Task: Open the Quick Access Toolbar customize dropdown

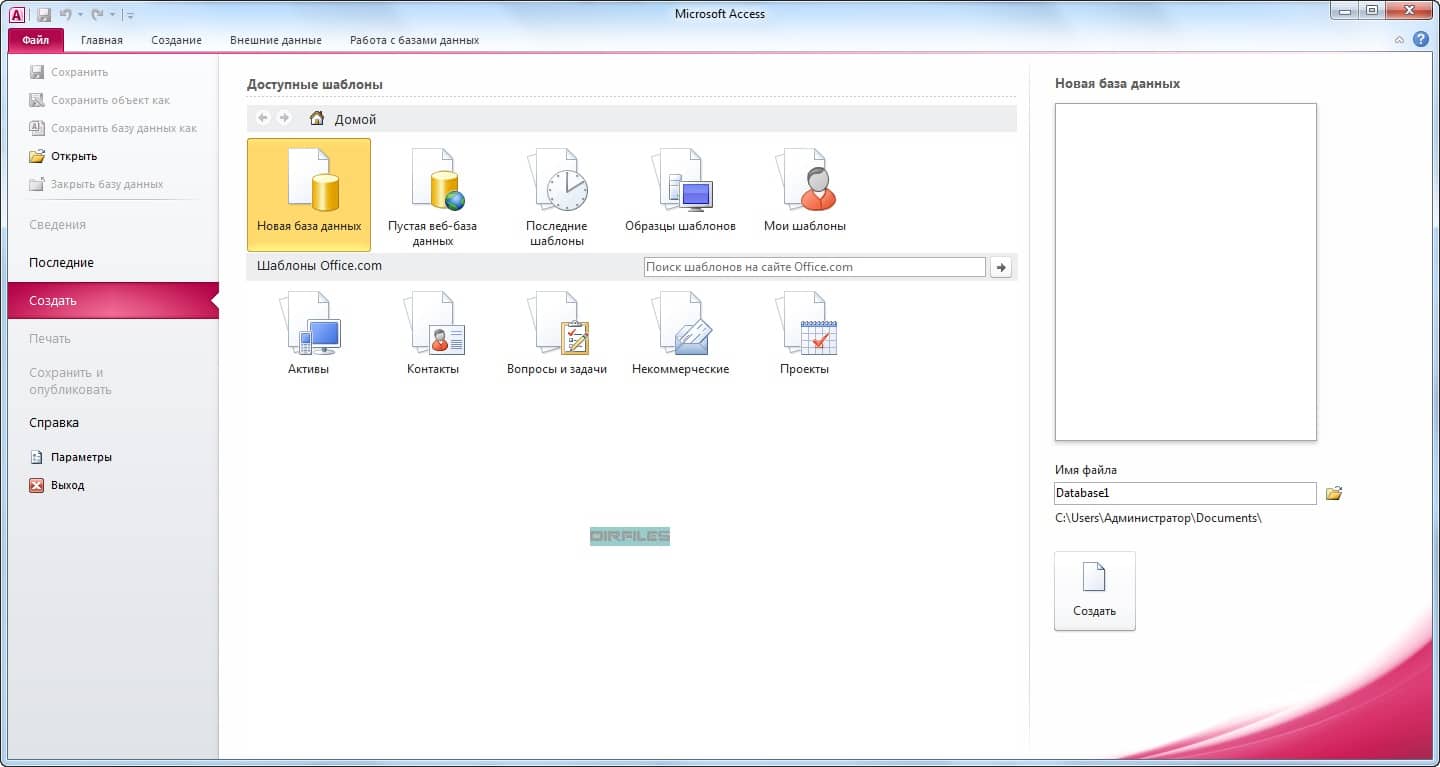Action: 130,15
